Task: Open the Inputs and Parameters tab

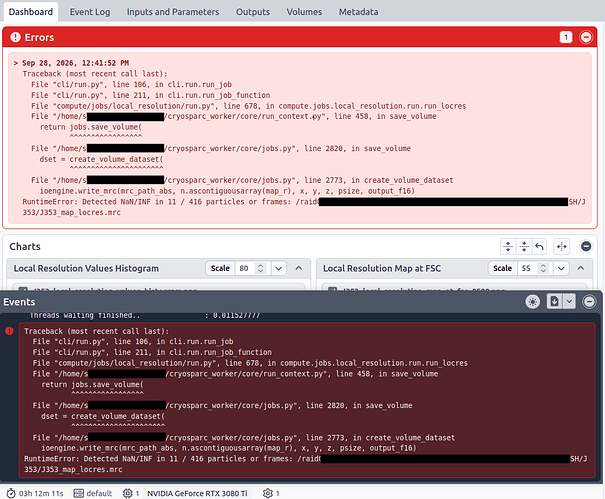Action: [x=173, y=12]
